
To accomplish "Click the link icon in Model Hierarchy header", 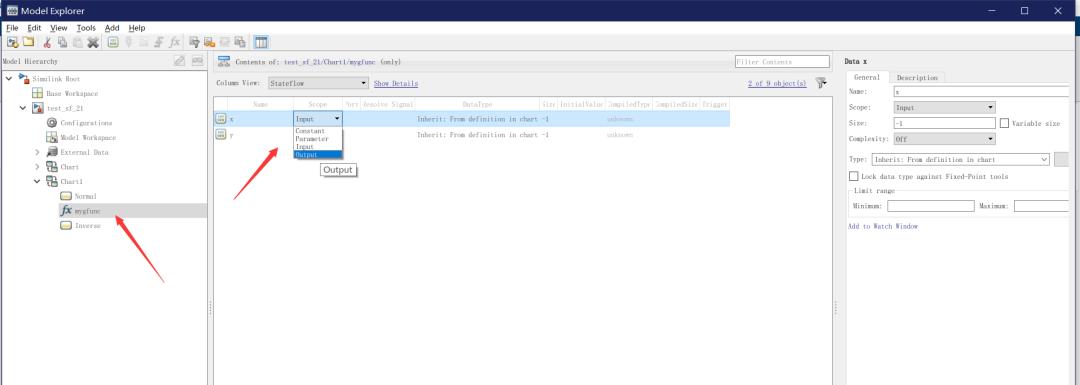I will (x=198, y=61).
